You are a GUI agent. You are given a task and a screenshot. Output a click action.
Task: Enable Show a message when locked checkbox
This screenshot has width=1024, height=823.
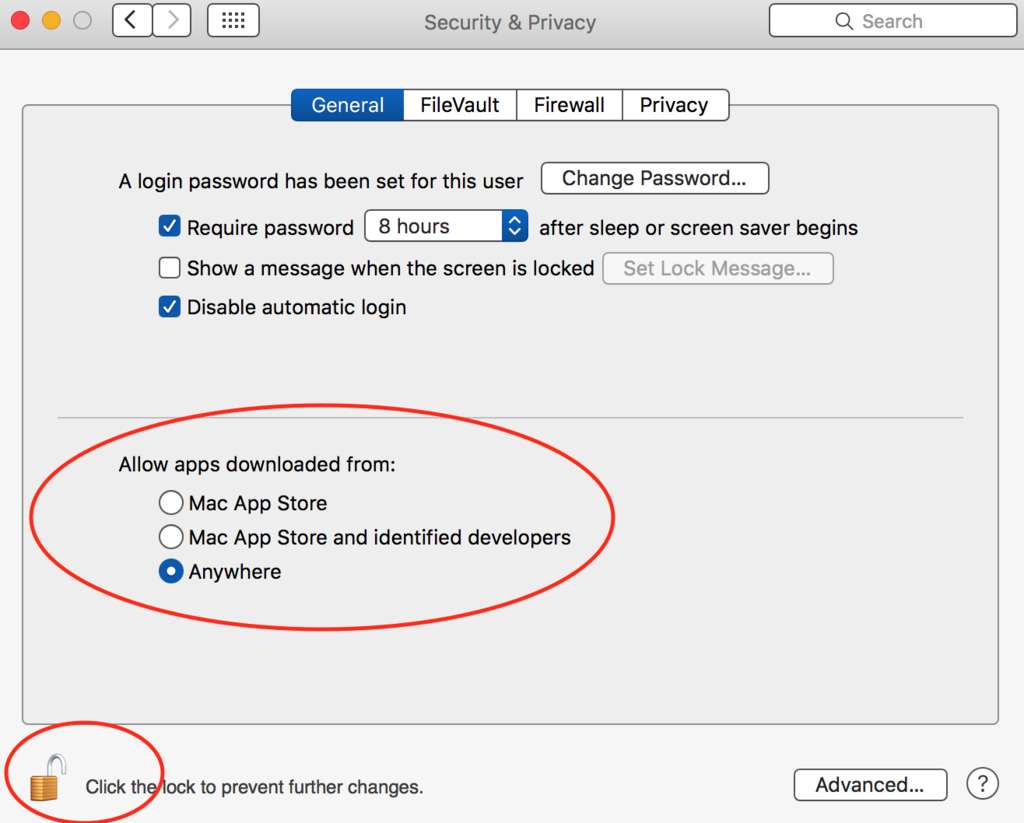click(170, 268)
